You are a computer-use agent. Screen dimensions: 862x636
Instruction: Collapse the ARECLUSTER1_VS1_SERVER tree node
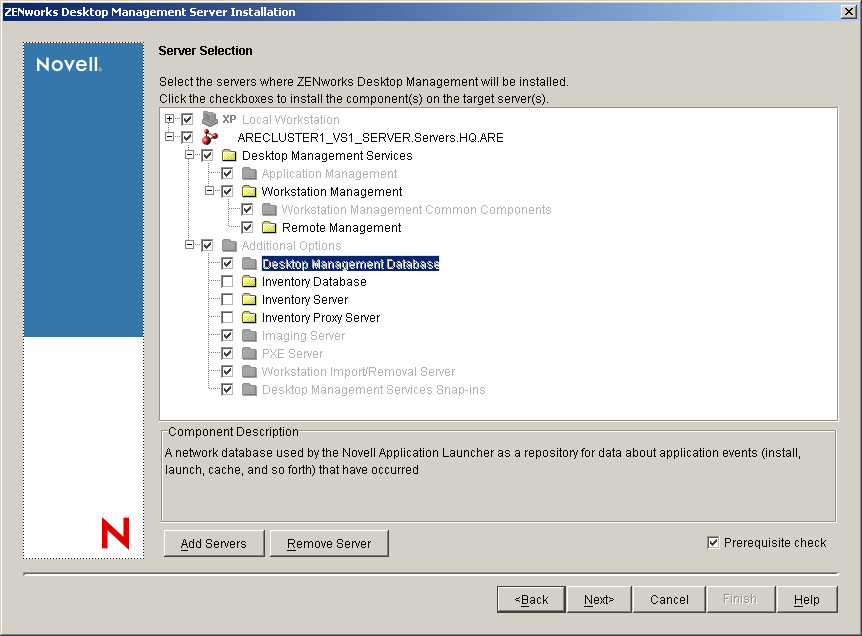click(170, 137)
